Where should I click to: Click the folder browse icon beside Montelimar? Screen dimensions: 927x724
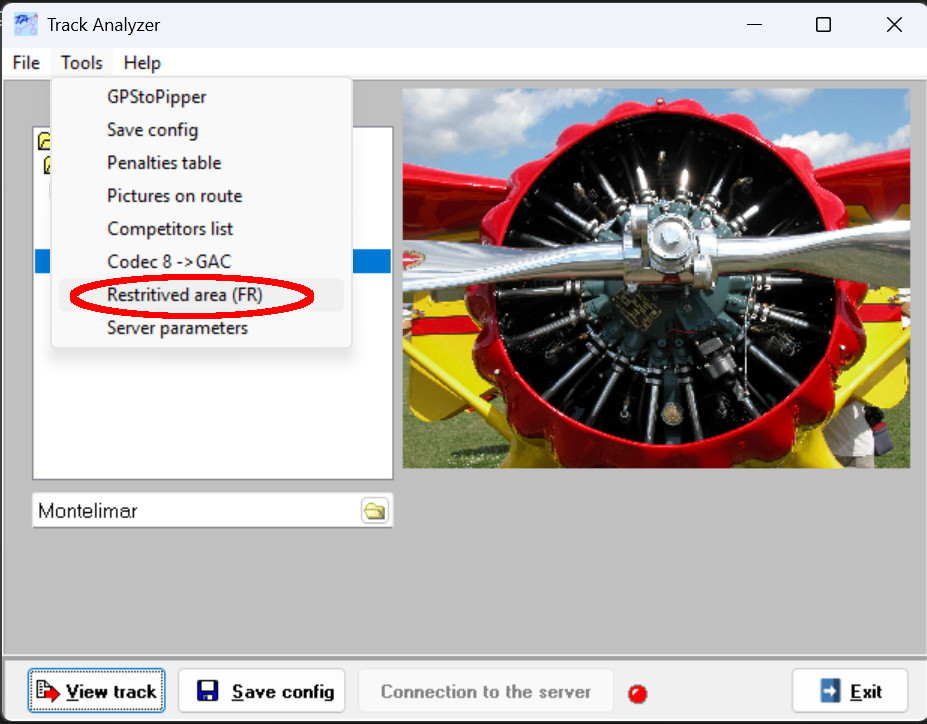click(374, 511)
